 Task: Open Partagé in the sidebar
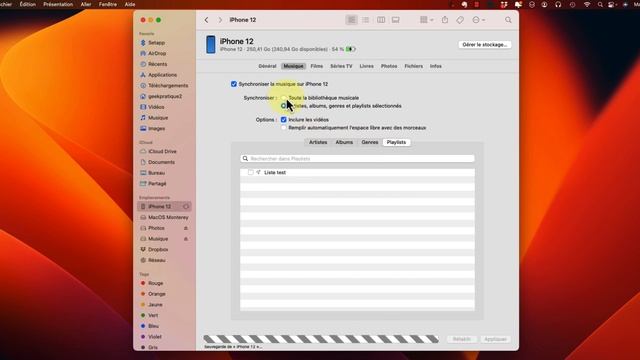[x=157, y=184]
